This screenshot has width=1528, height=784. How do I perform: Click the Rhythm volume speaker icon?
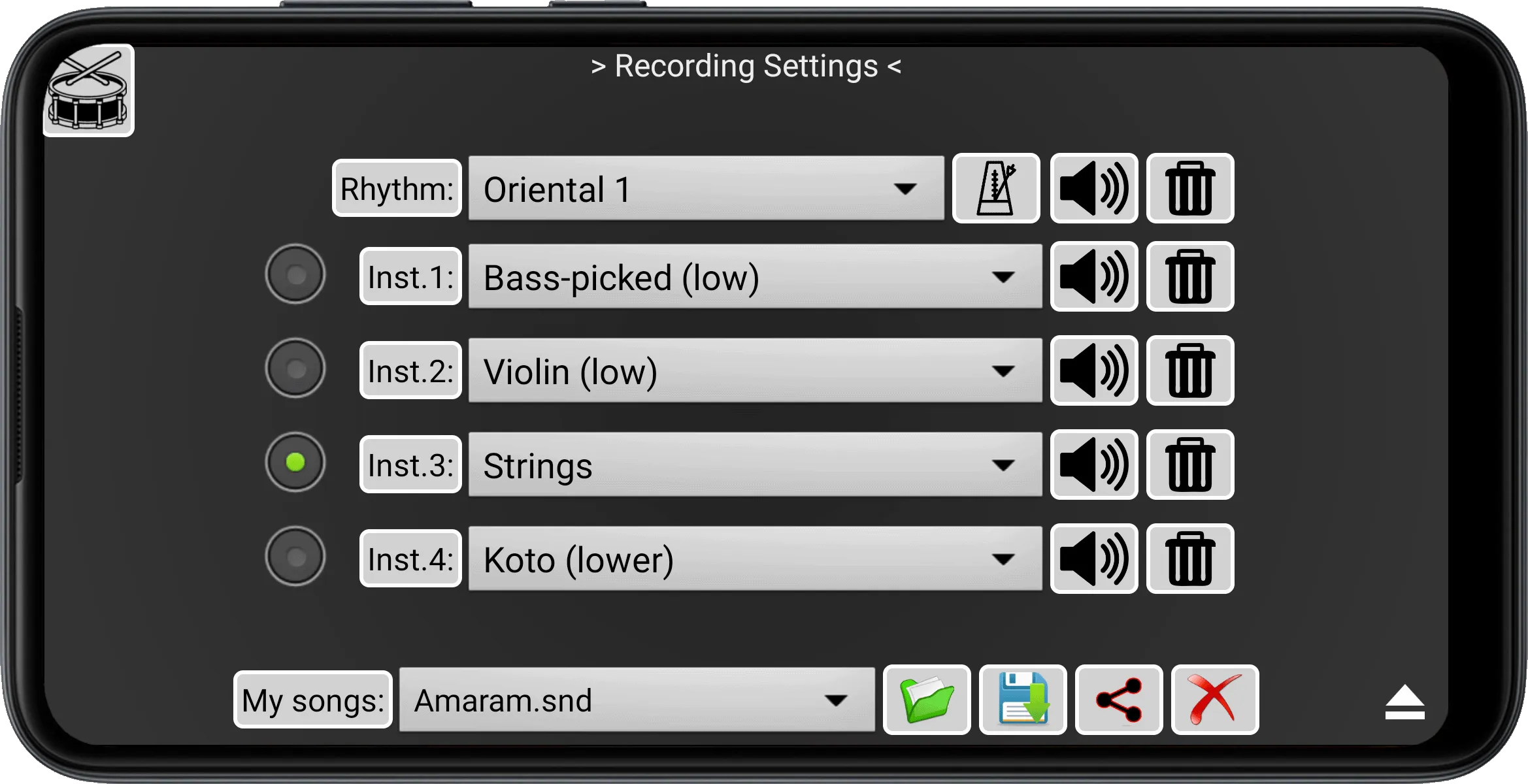click(1094, 189)
